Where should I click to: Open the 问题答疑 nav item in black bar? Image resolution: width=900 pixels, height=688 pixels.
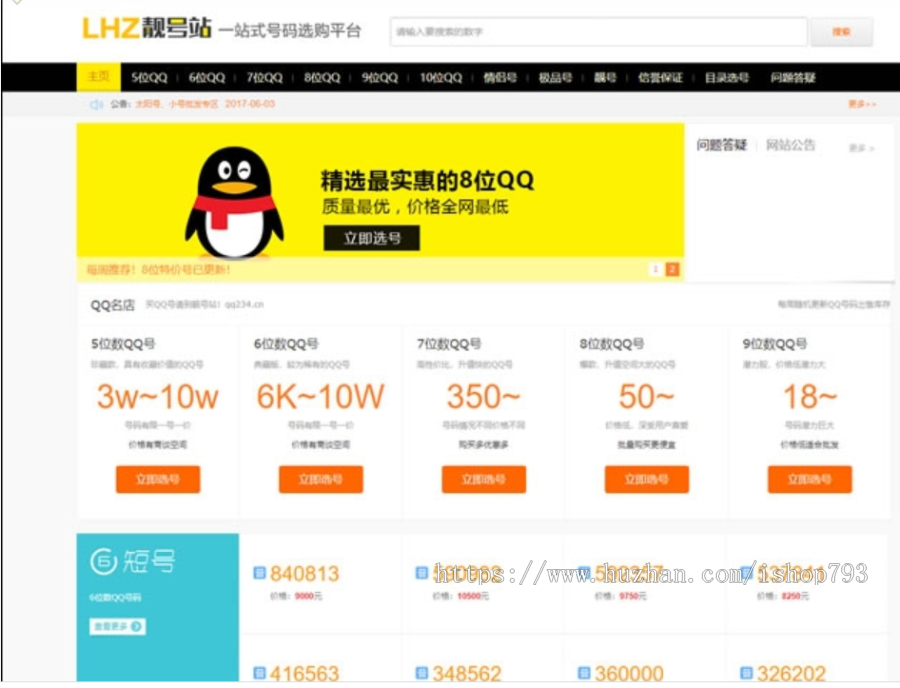click(x=793, y=77)
